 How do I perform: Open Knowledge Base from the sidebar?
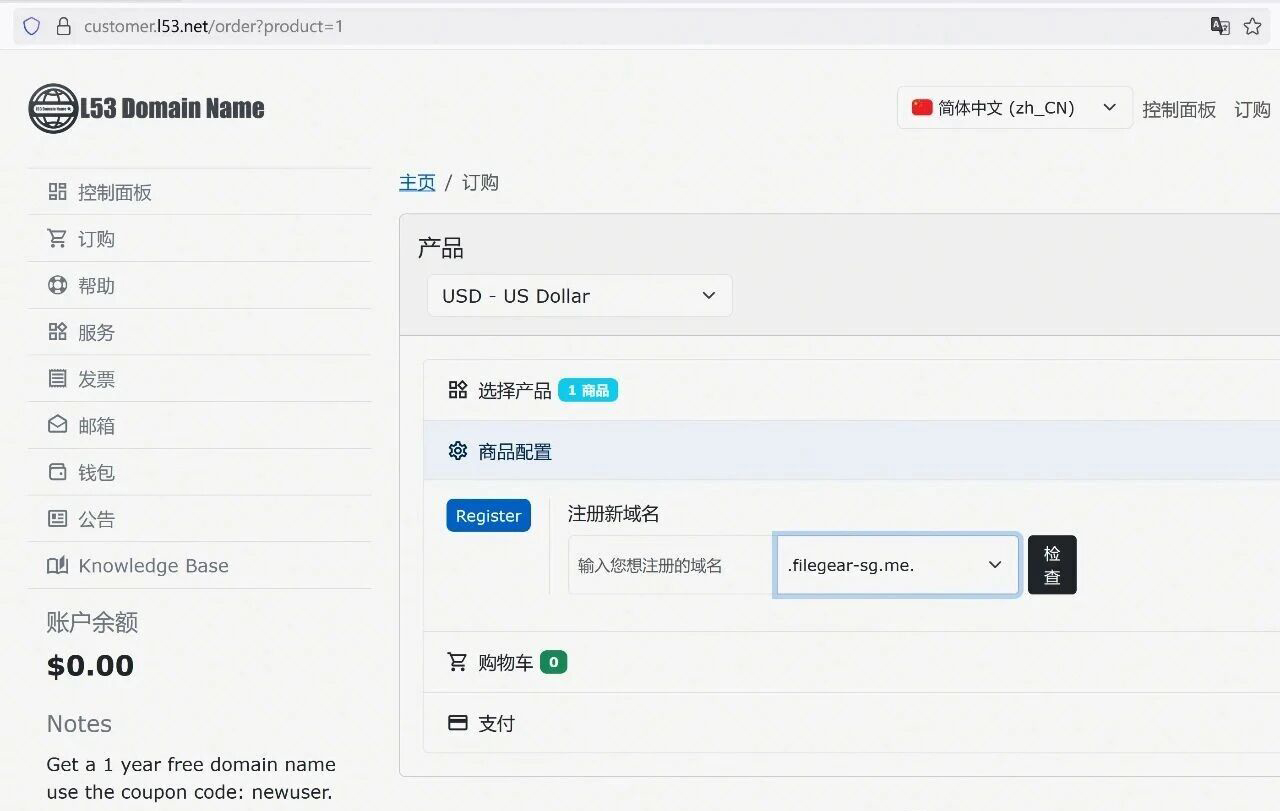(x=153, y=566)
